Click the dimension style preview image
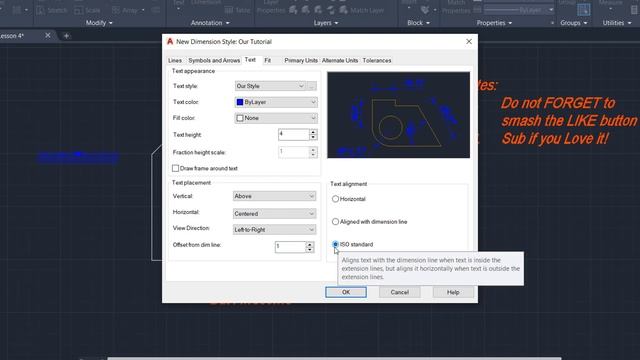This screenshot has height=360, width=640. point(398,115)
